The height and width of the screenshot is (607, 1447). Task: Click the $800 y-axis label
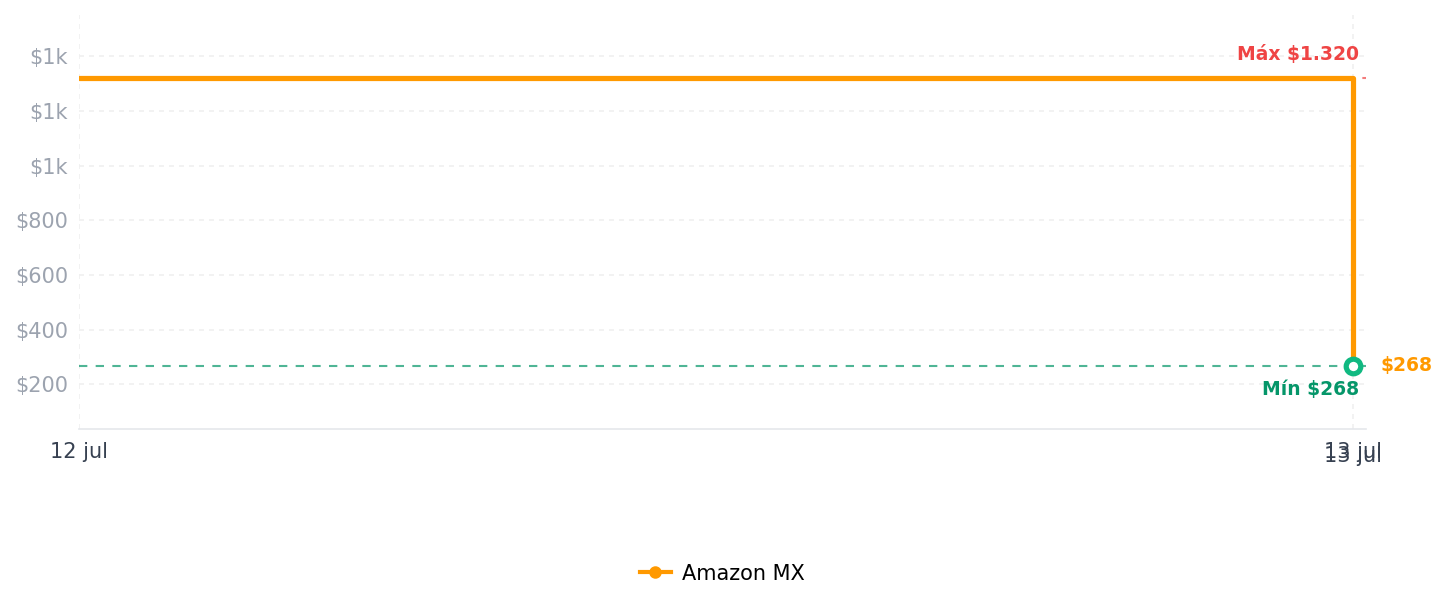42,221
